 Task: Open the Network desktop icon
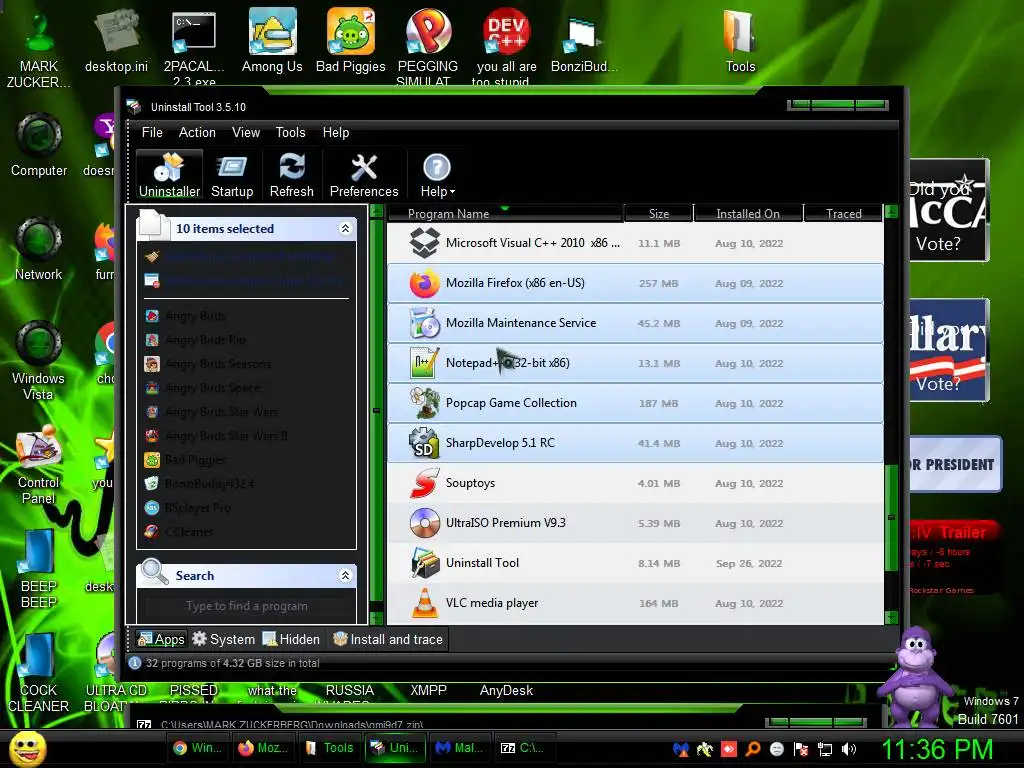(x=39, y=249)
